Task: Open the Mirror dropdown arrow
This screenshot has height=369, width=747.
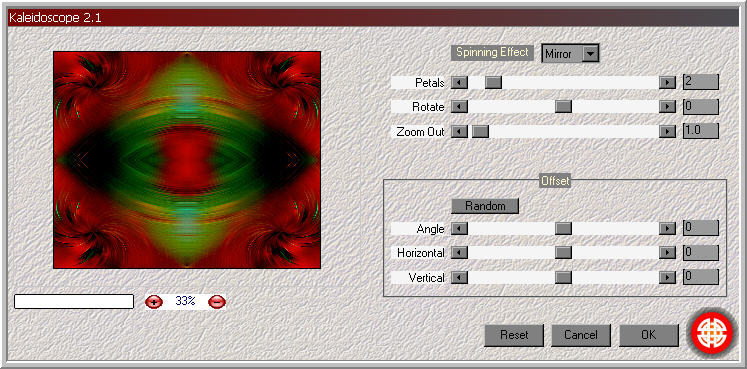Action: click(x=590, y=53)
